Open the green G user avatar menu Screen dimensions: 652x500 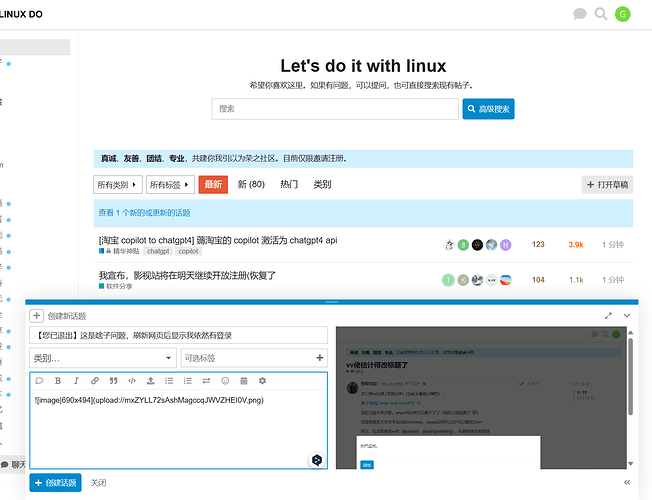622,14
